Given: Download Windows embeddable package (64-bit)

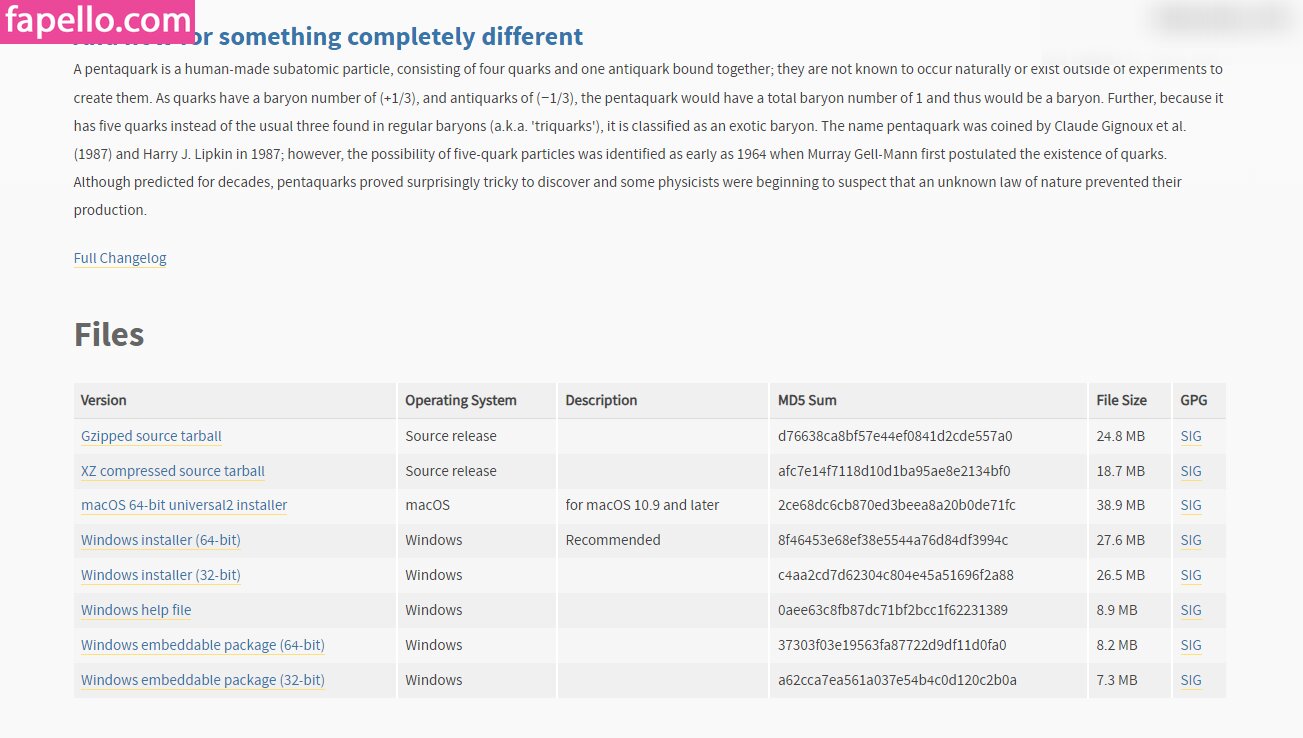Looking at the screenshot, I should [x=203, y=645].
